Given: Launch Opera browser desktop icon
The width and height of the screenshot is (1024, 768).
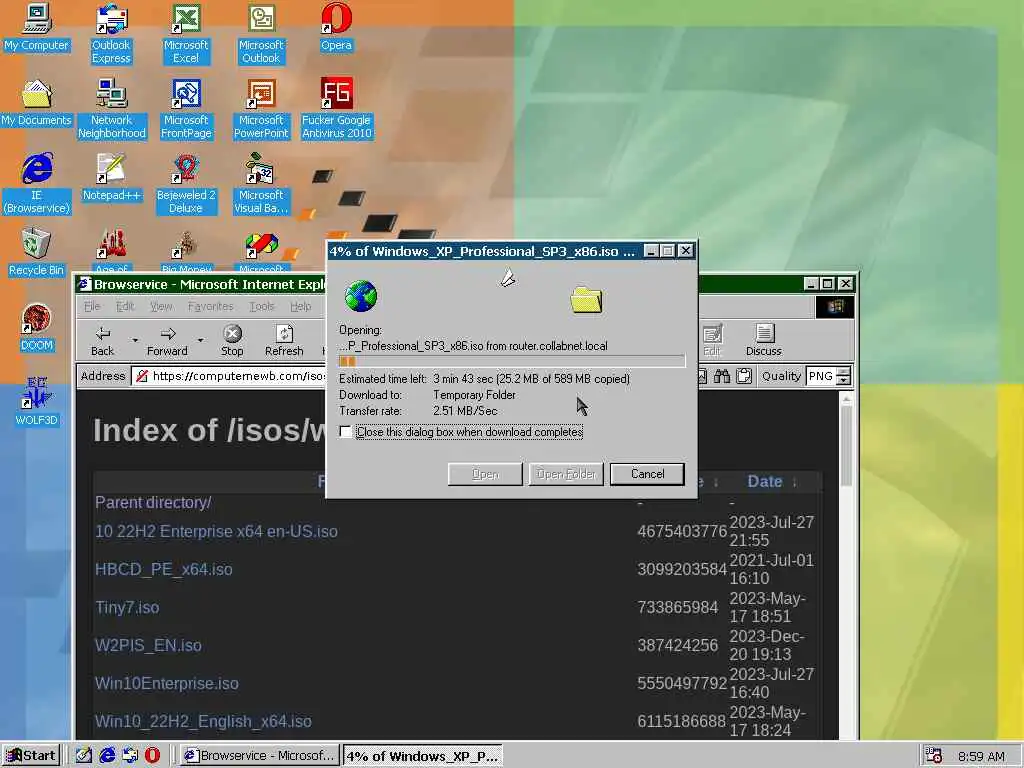Looking at the screenshot, I should (336, 27).
